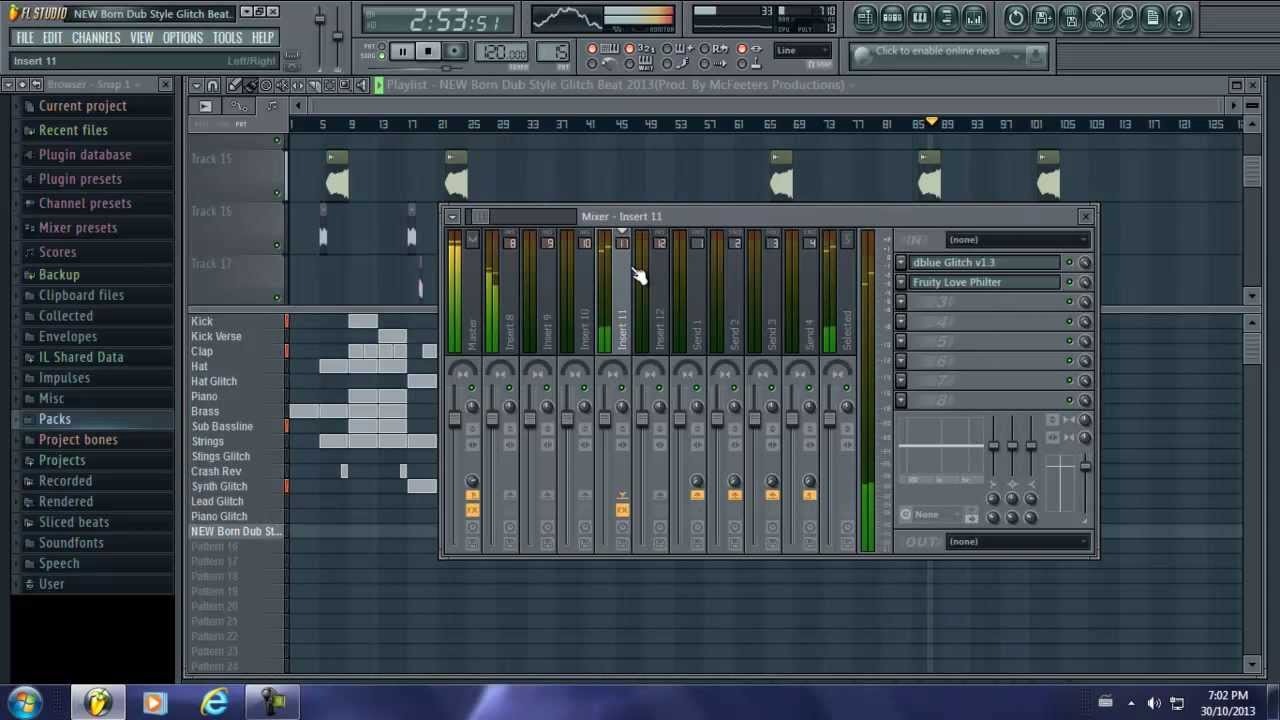Open the OPTIONS menu
The image size is (1280, 720).
(183, 38)
